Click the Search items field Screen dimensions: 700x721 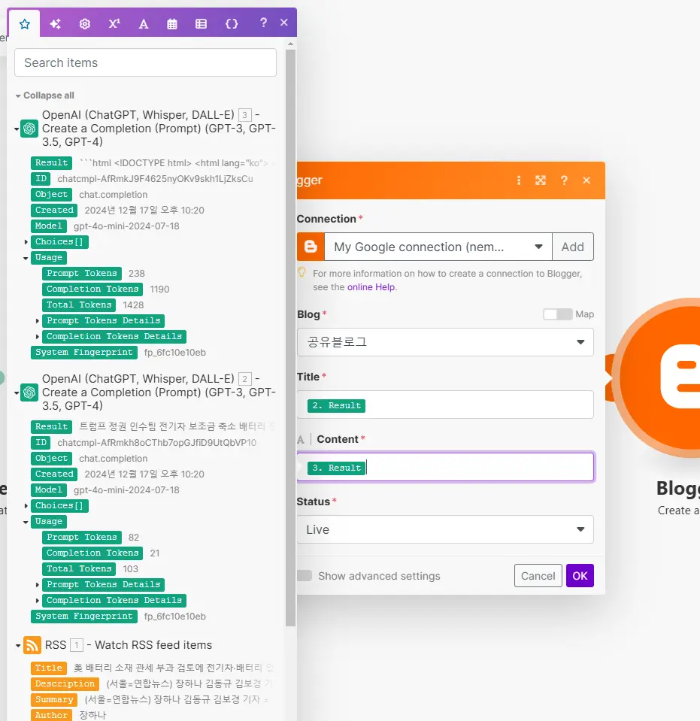point(145,63)
